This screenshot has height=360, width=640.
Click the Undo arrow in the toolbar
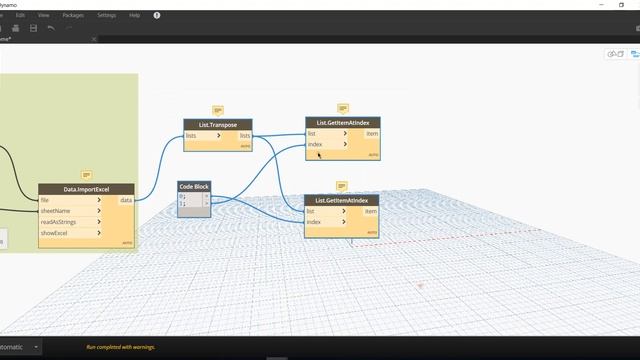pos(51,28)
